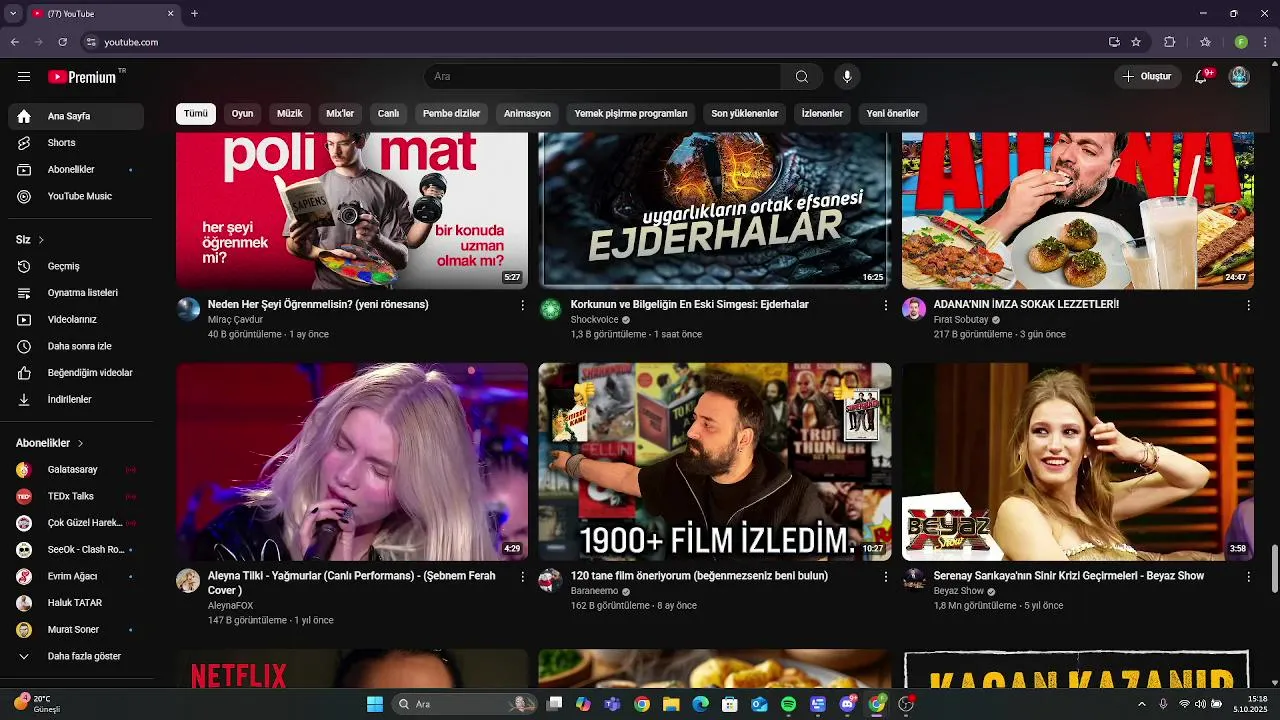Click Fırat Sobutay channel avatar

coord(913,309)
